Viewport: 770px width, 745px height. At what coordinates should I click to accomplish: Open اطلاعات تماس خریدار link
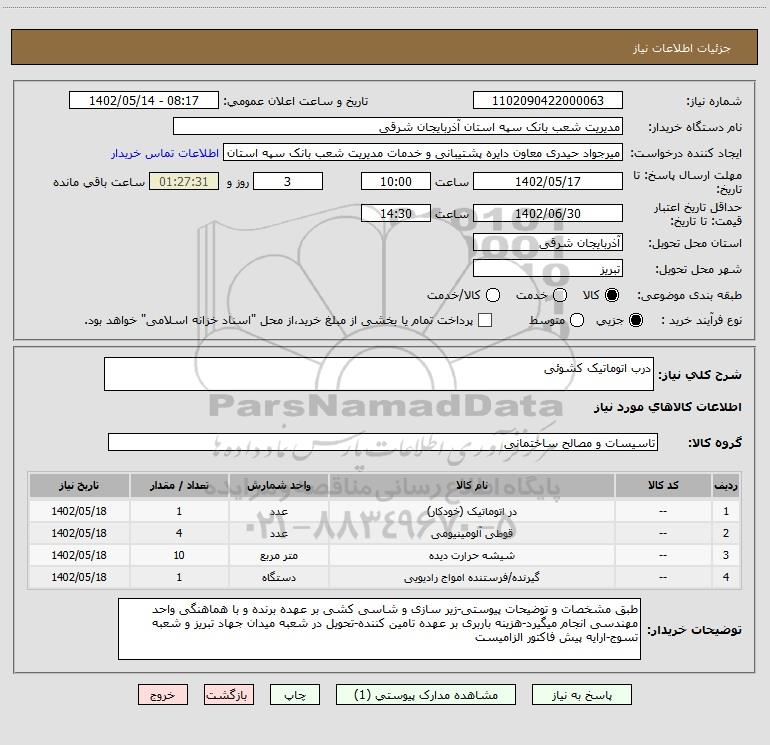pyautogui.click(x=165, y=153)
